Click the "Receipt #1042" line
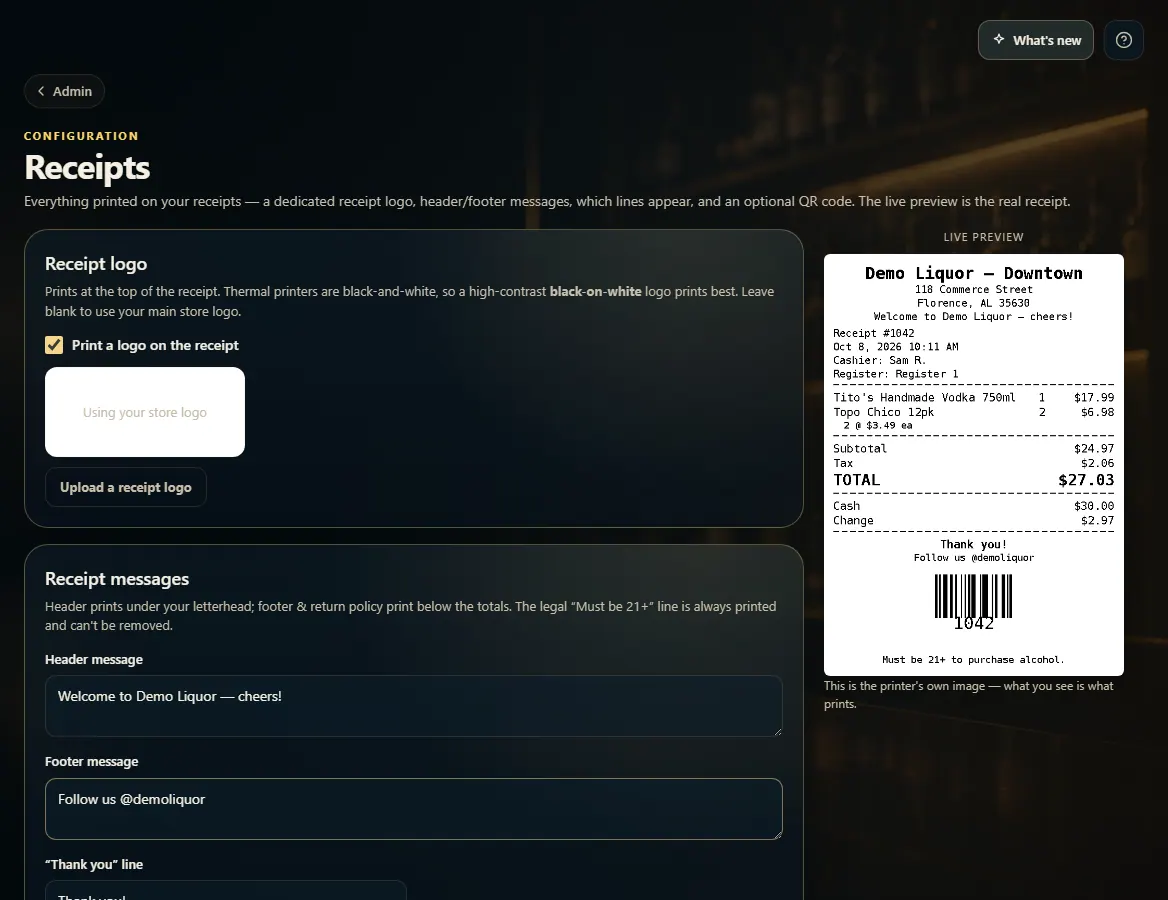Screen dimensions: 1168x900 874,333
